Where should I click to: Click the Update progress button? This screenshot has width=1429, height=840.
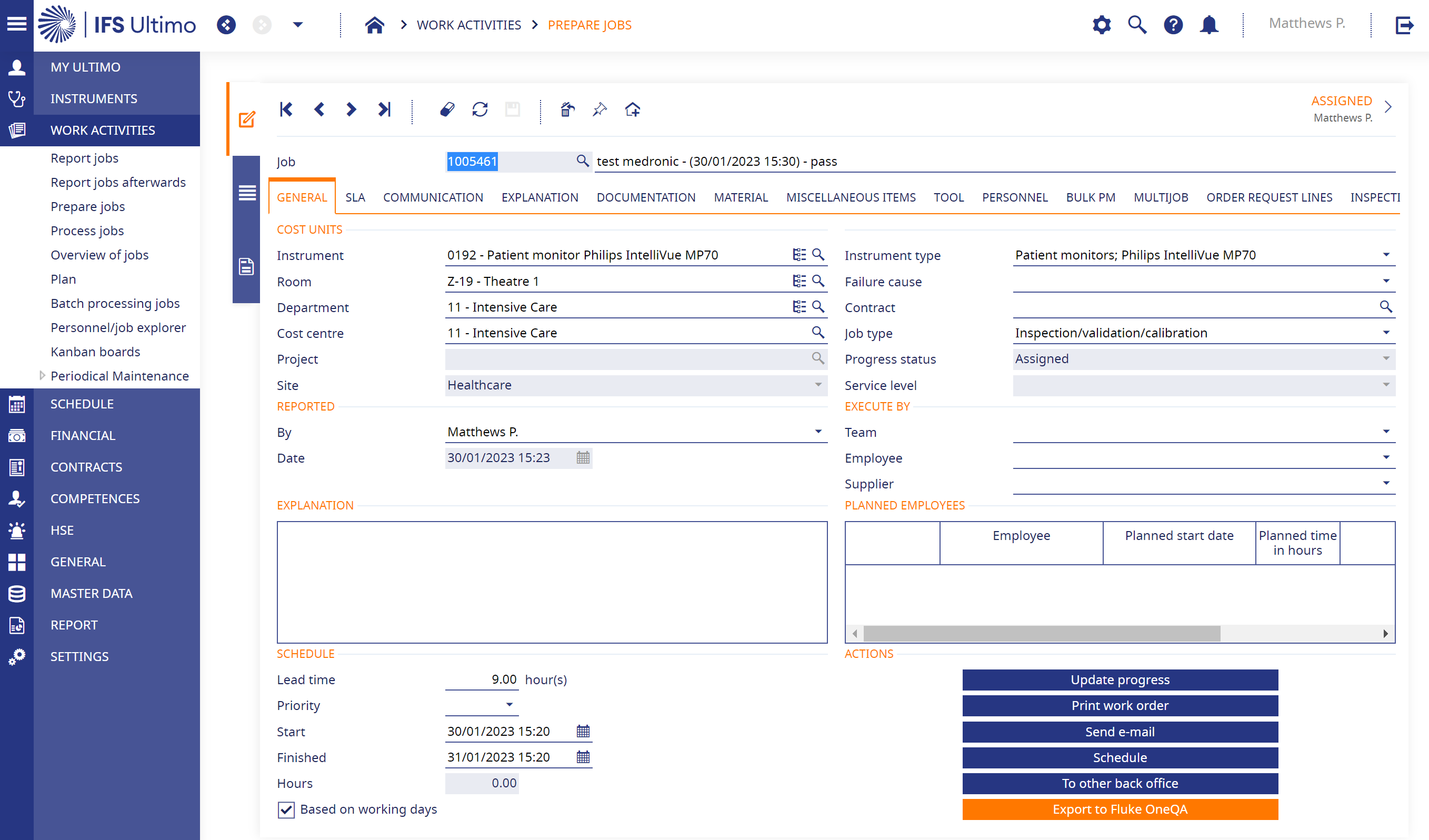[x=1120, y=679]
